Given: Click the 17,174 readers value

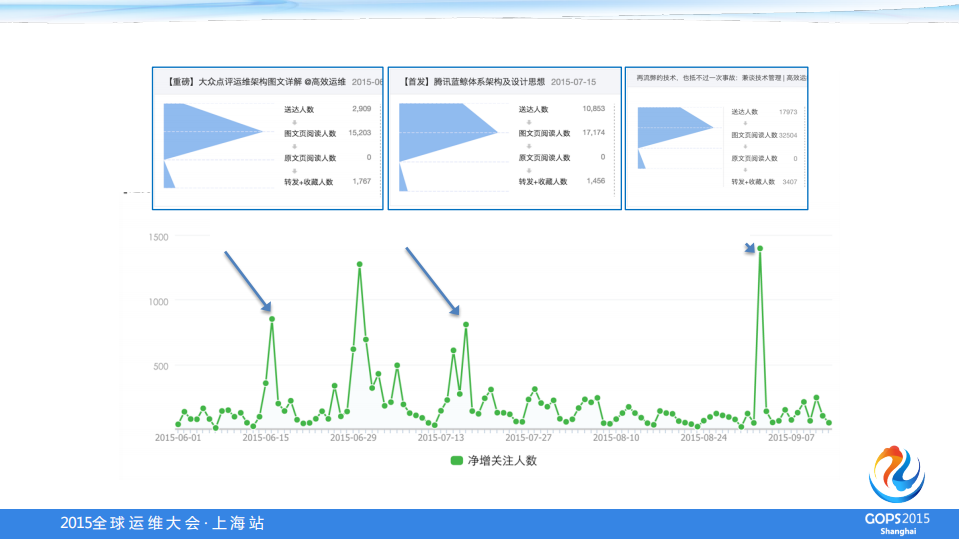Looking at the screenshot, I should (593, 132).
